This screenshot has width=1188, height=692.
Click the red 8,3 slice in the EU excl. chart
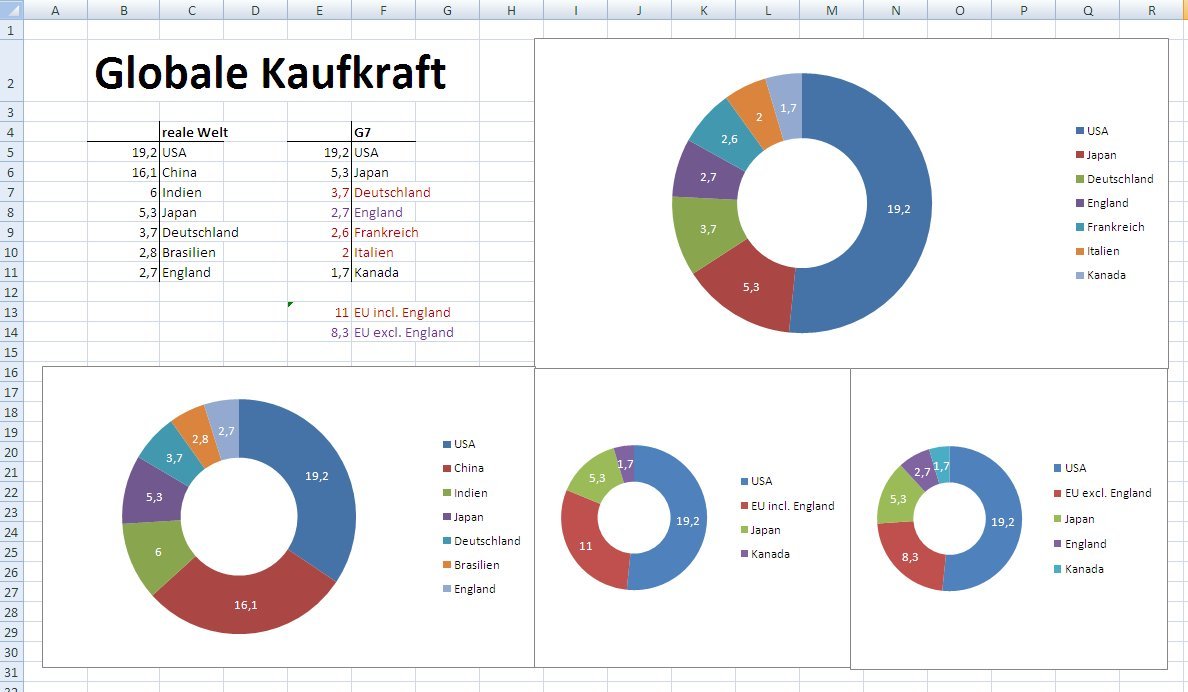click(909, 555)
